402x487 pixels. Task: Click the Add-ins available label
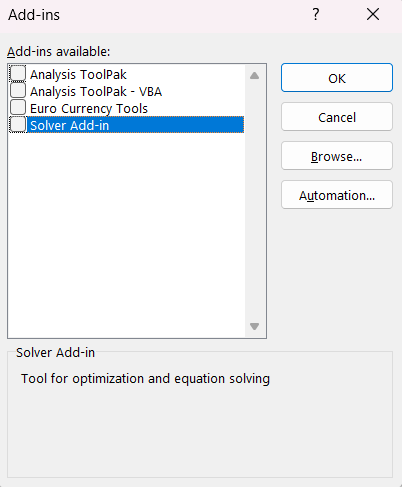(x=59, y=52)
